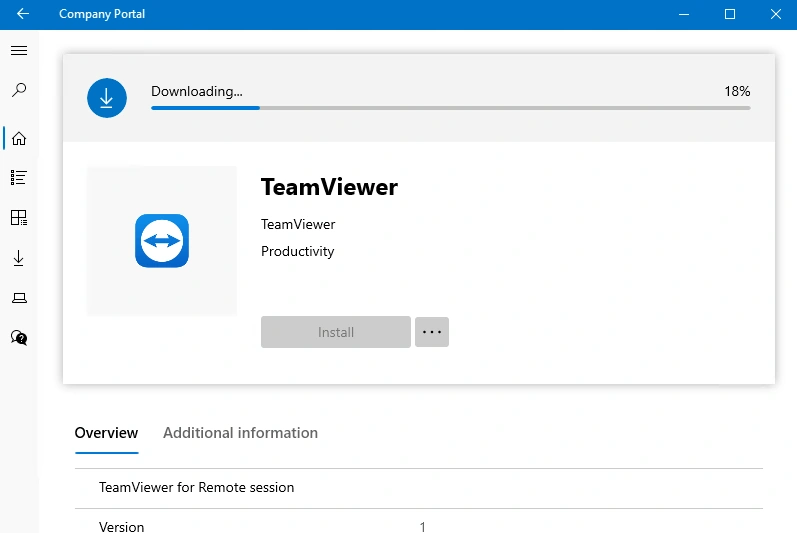This screenshot has width=797, height=533.
Task: Minimize the Company Portal window
Action: pyautogui.click(x=684, y=14)
